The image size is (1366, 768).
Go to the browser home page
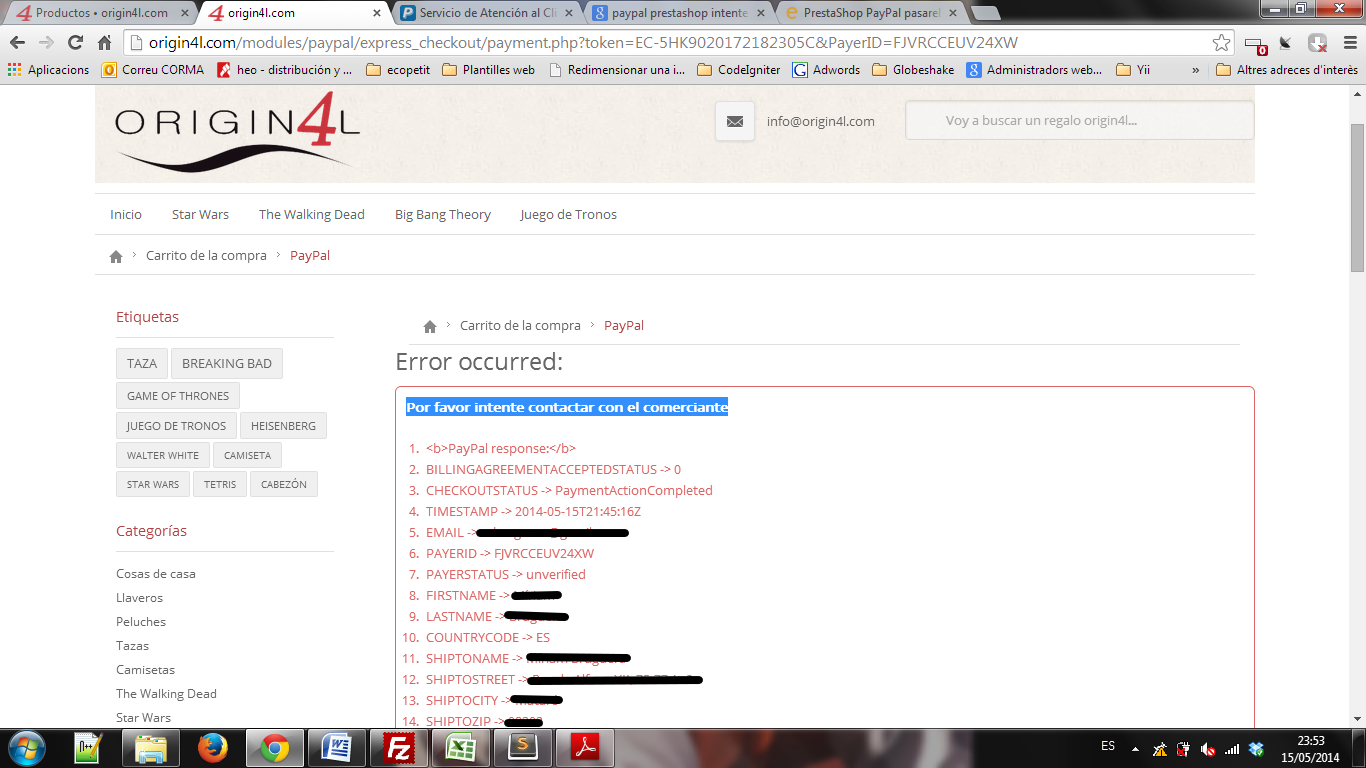(x=105, y=43)
